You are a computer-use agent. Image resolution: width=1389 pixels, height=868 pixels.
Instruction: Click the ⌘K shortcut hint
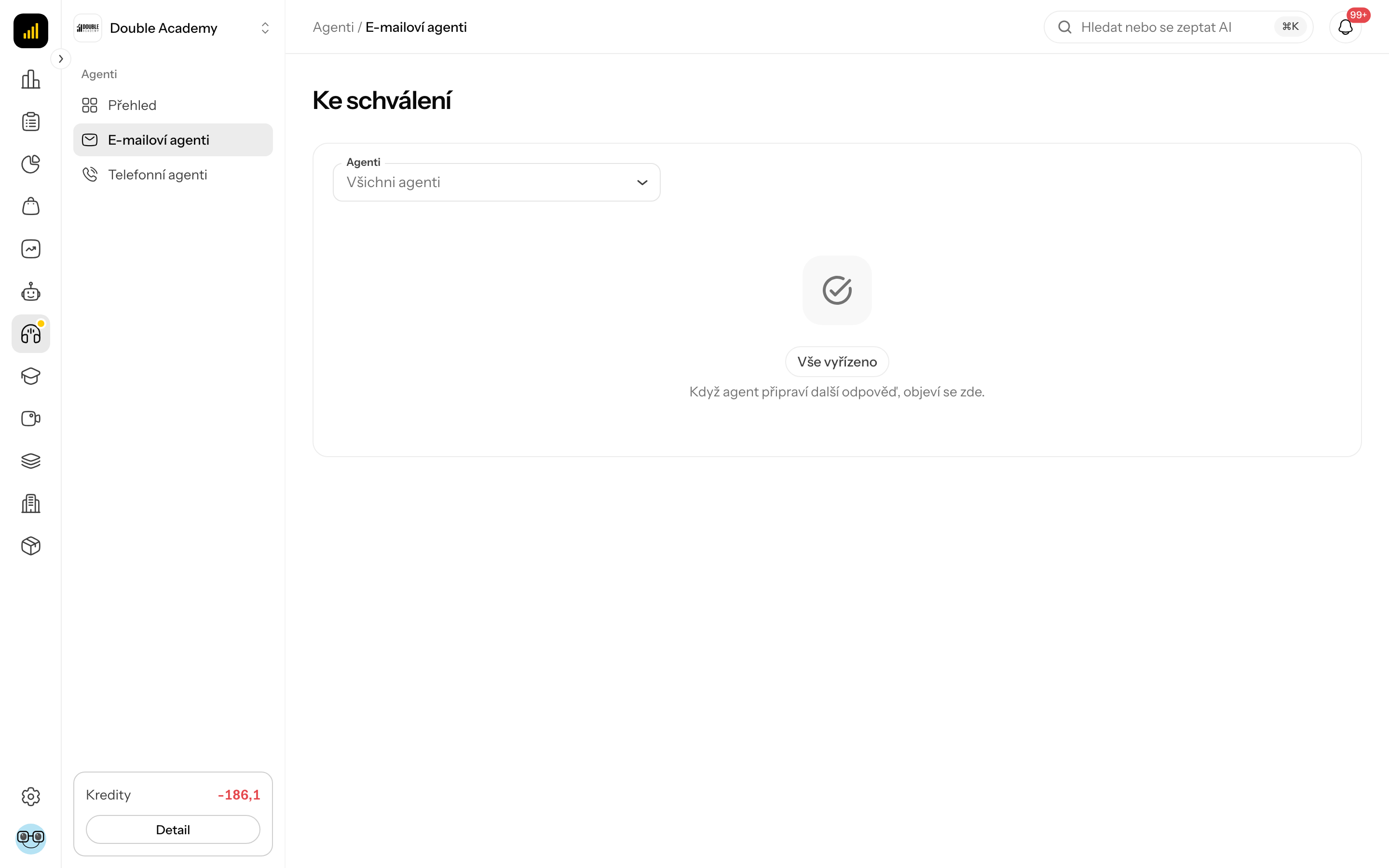[1290, 27]
